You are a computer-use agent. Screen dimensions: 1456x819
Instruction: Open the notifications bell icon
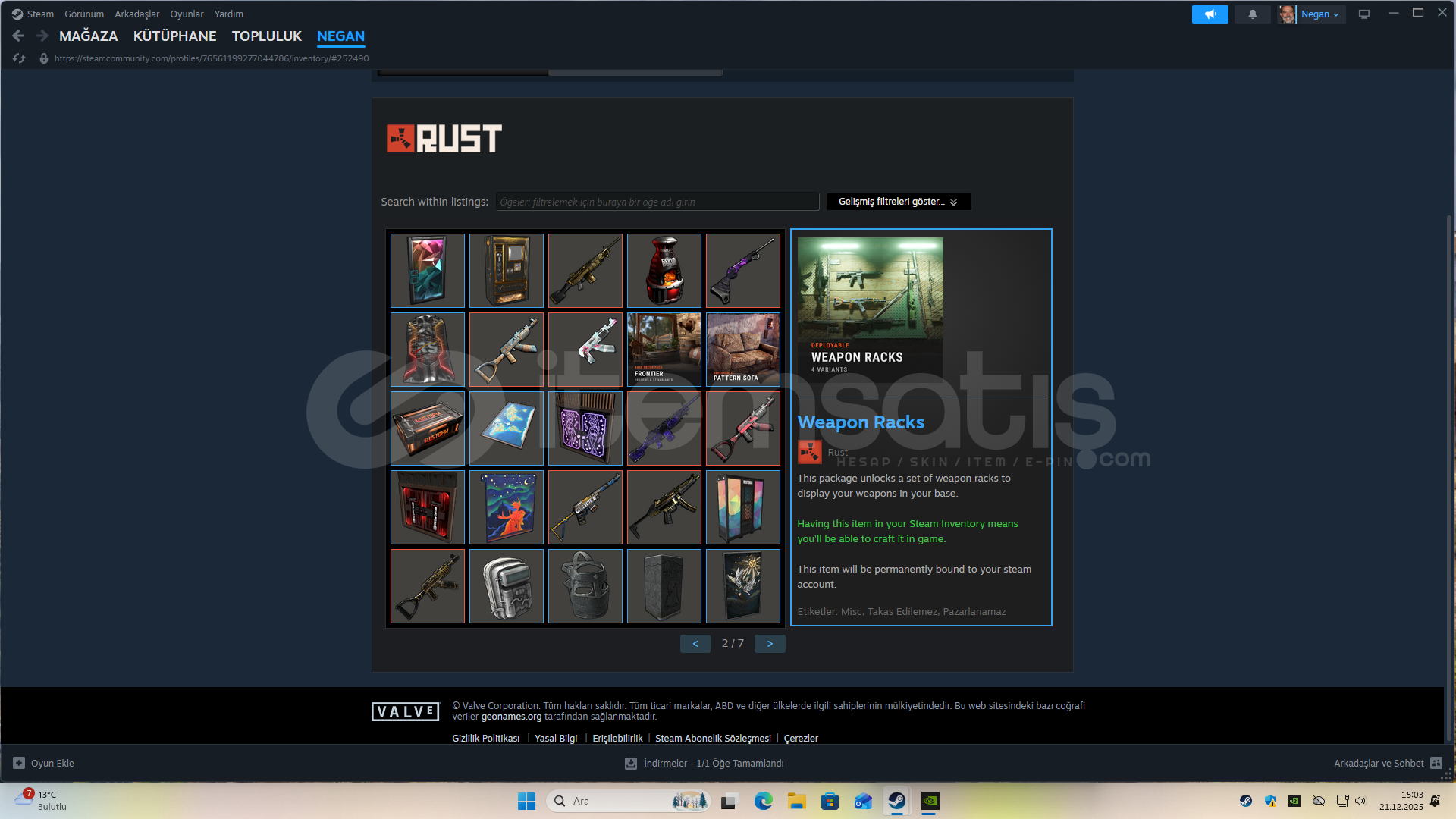(1252, 14)
